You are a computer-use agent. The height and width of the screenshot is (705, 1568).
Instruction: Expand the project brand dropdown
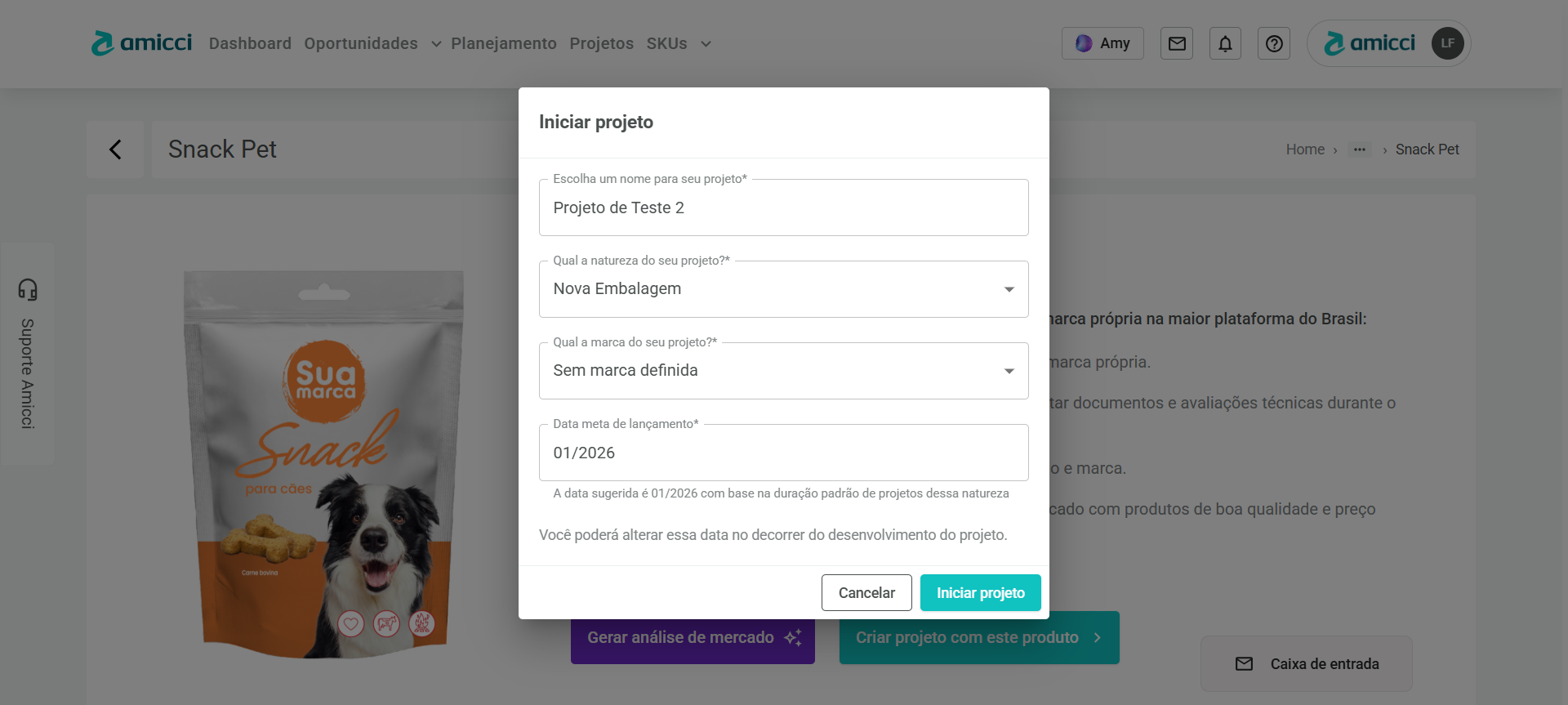(1009, 371)
